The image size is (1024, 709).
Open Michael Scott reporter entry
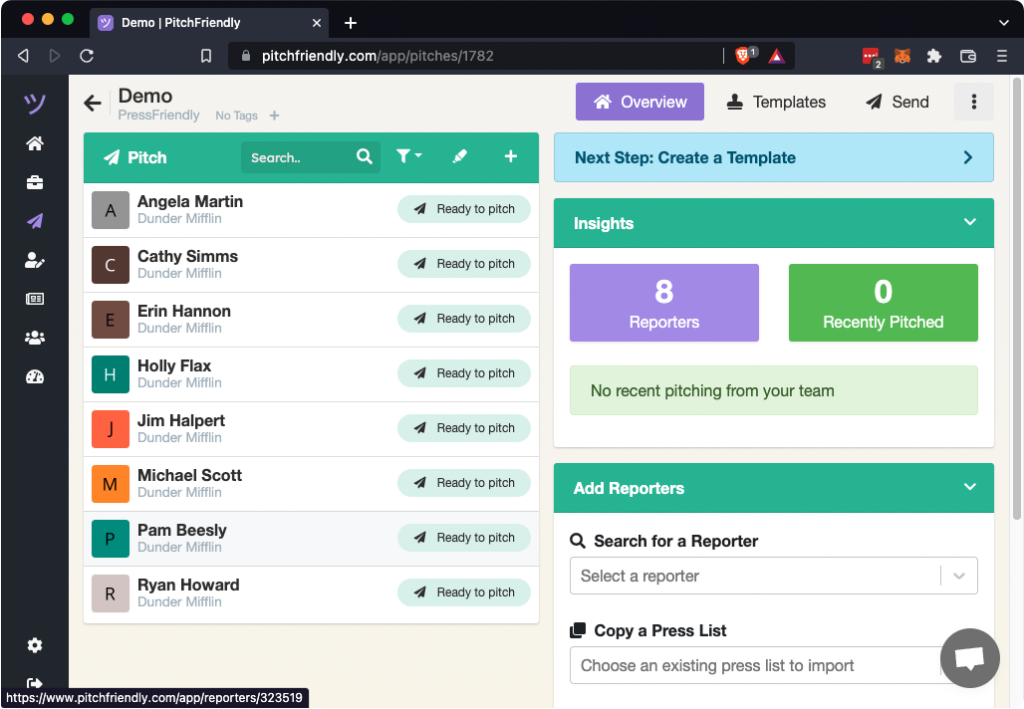(189, 476)
